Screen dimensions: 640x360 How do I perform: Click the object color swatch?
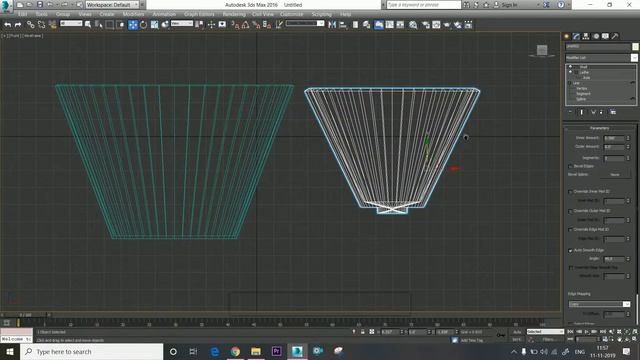(x=635, y=47)
